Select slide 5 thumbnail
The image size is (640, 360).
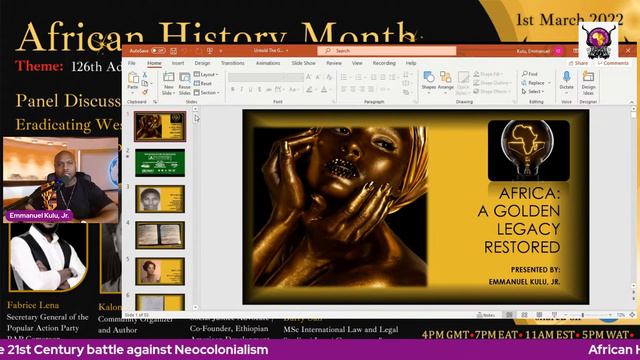160,271
